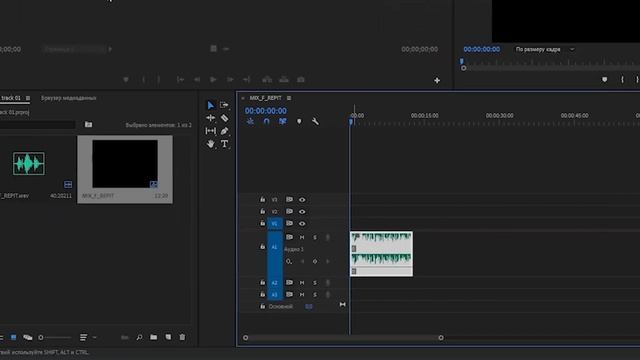Select the Selection arrow tool
The image size is (640, 360).
tap(211, 105)
